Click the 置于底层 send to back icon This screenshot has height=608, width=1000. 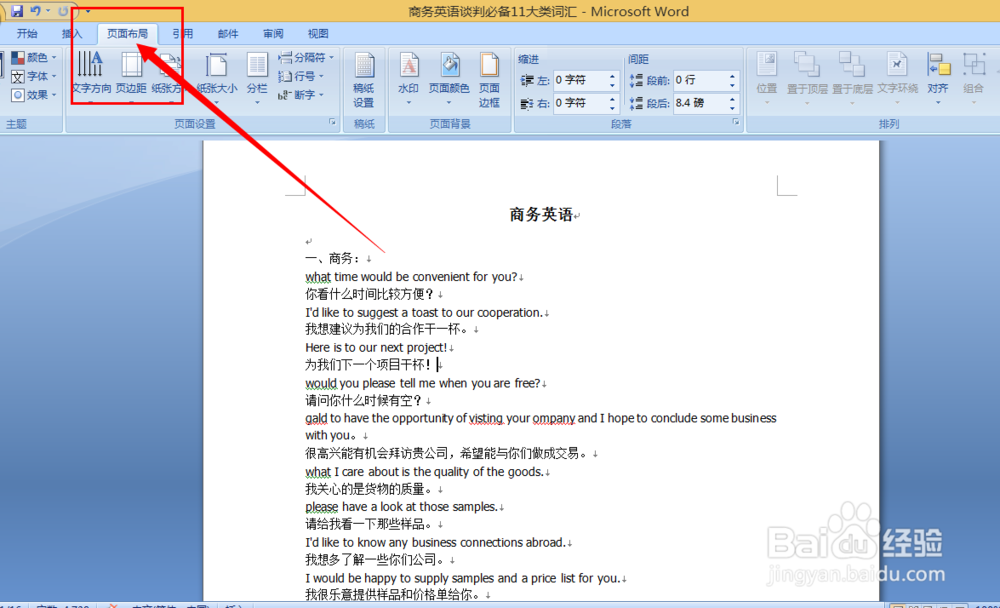(x=852, y=77)
